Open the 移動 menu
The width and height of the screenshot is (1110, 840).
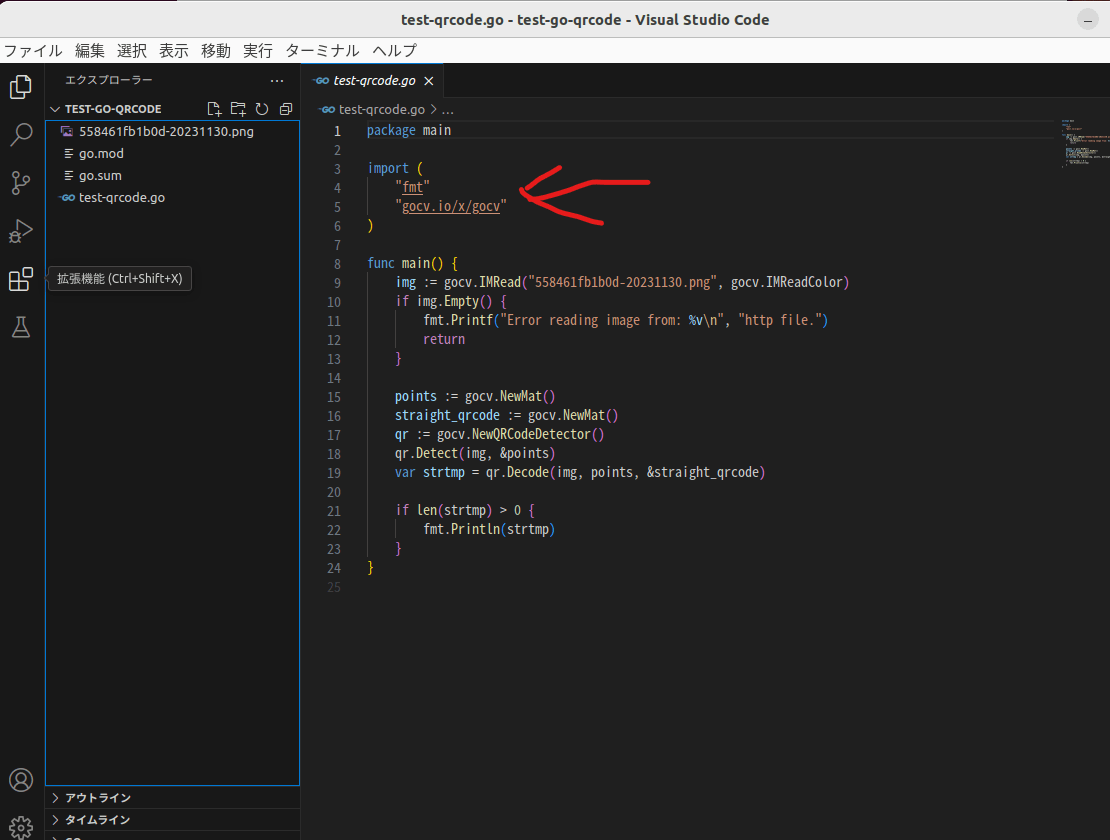point(216,51)
